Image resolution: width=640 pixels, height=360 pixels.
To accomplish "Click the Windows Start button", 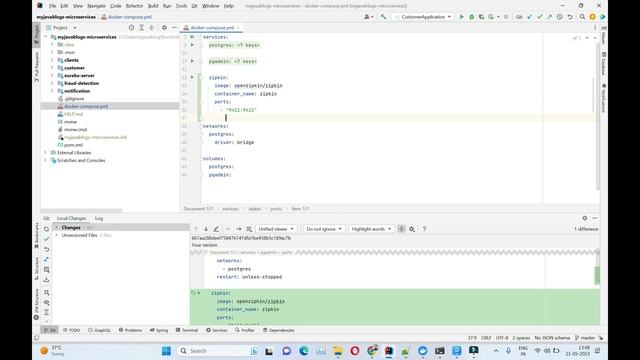I will [x=167, y=351].
